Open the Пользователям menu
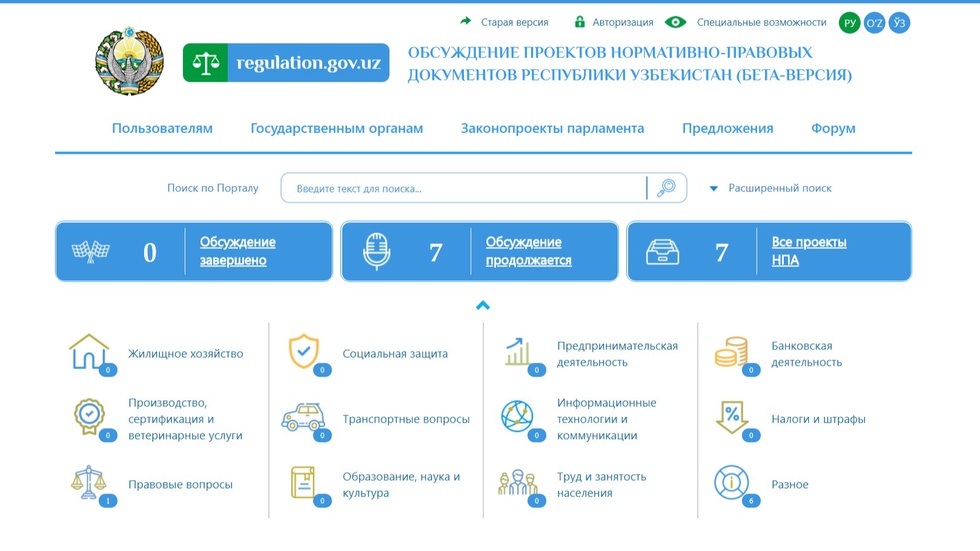 coord(162,128)
